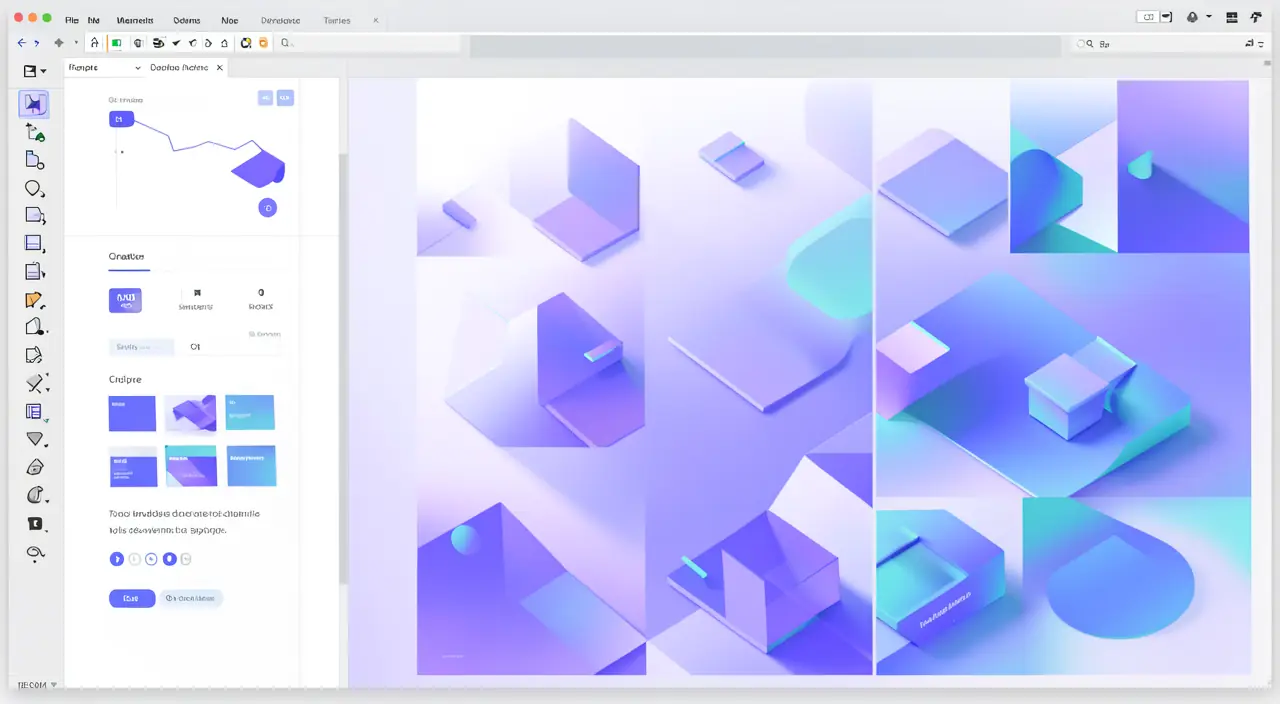The width and height of the screenshot is (1280, 704).
Task: Close the top tab with its X
Action: coord(376,20)
